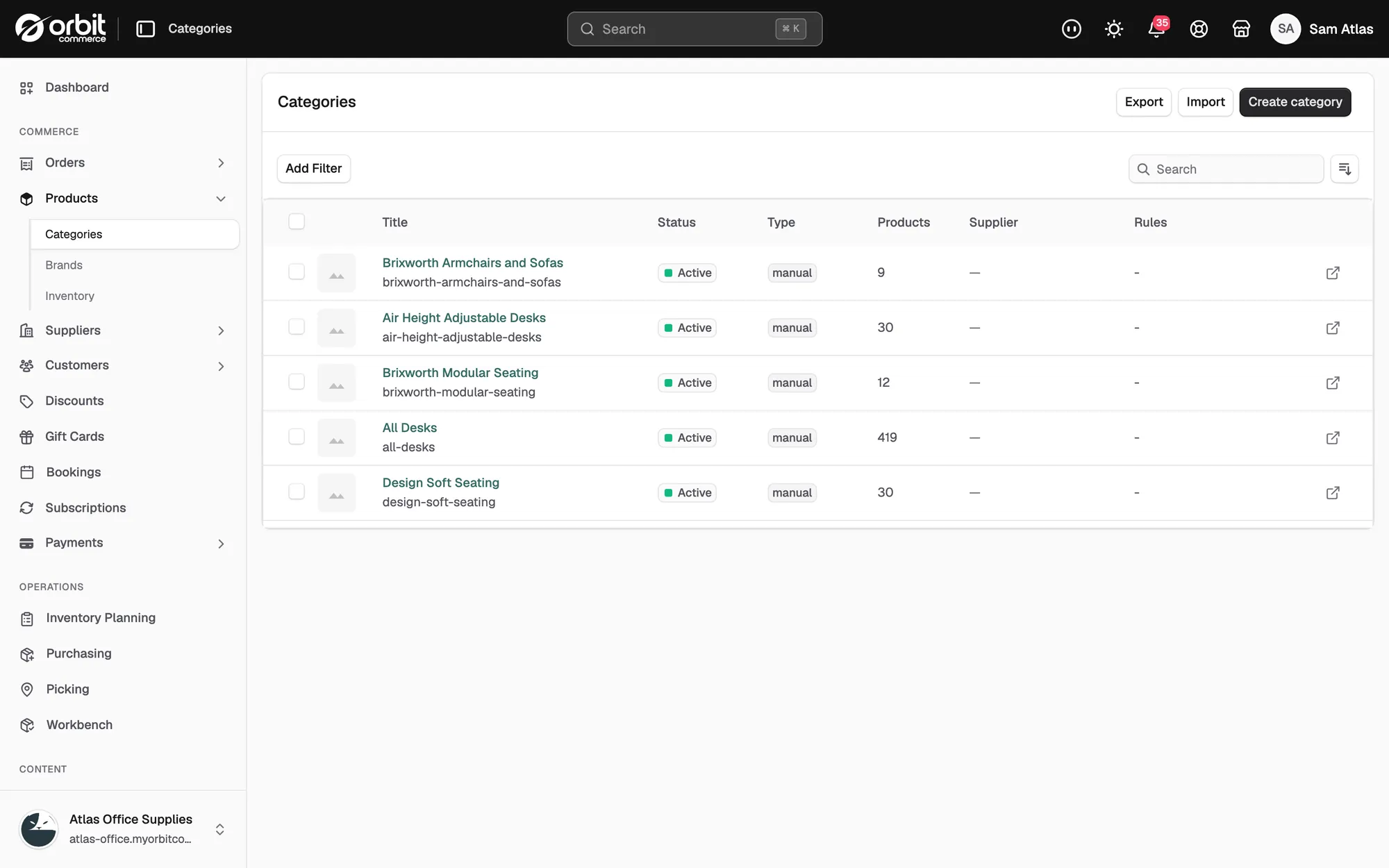This screenshot has width=1389, height=868.
Task: Click the Design Soft Seating image thumbnail
Action: [337, 492]
